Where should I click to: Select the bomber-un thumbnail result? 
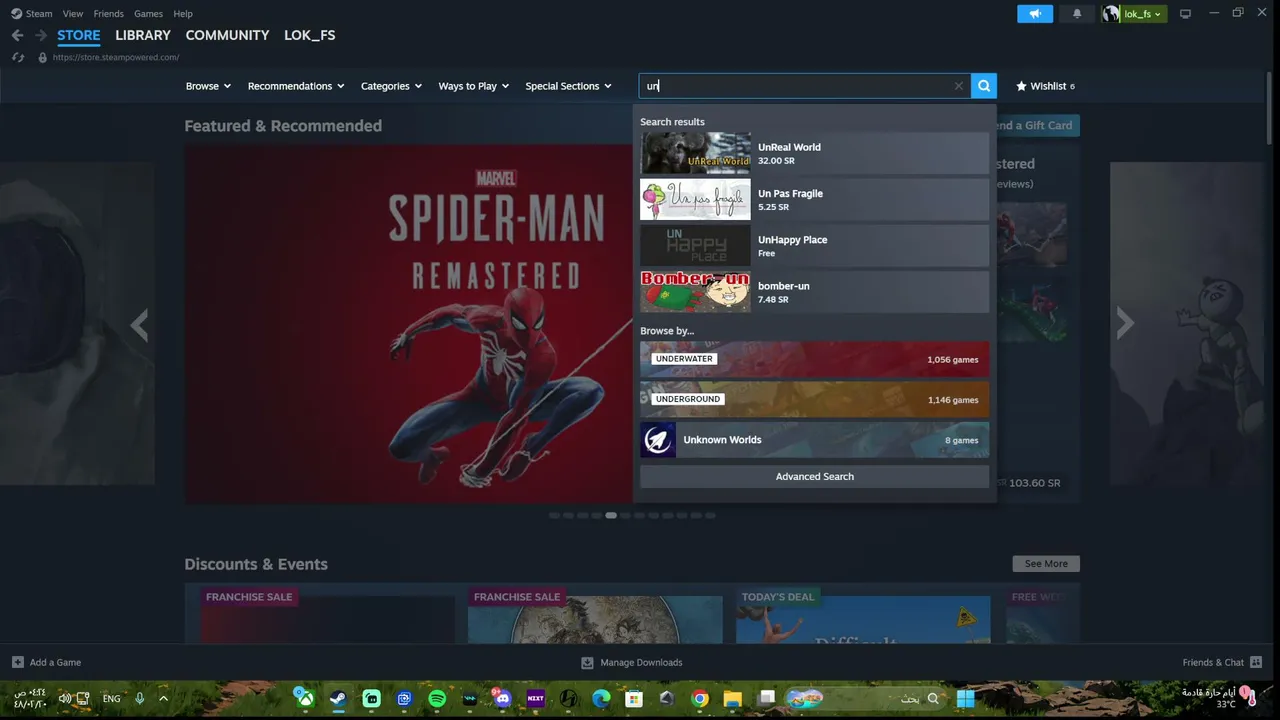pyautogui.click(x=695, y=292)
